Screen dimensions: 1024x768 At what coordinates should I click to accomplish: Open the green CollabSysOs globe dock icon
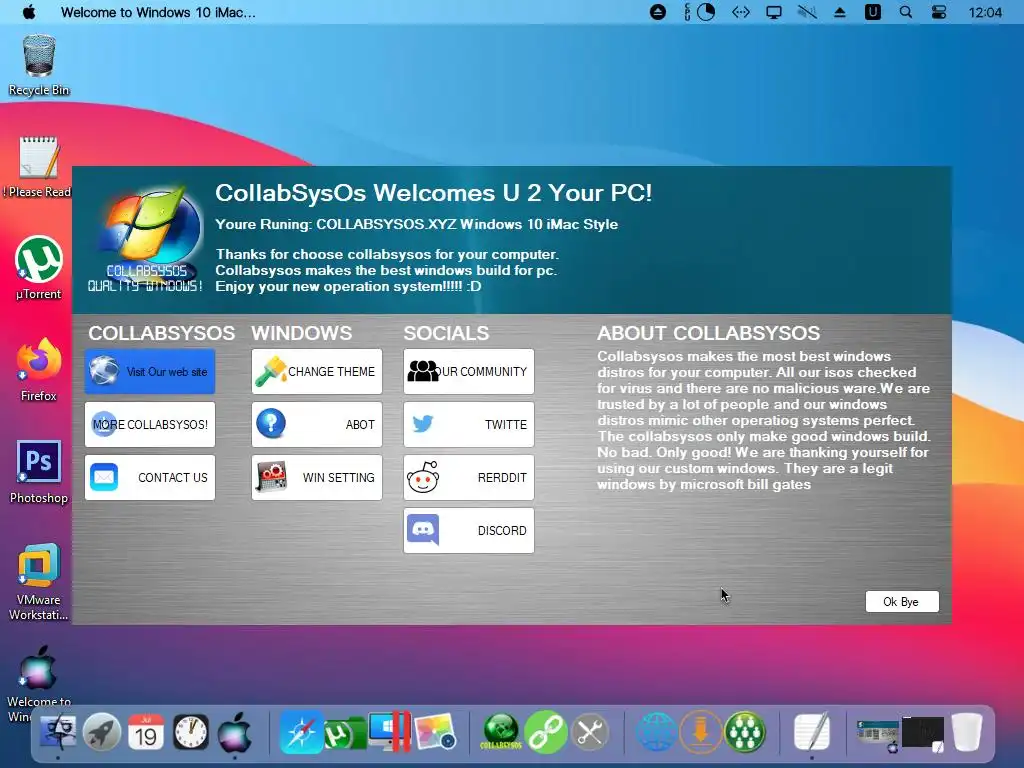[x=501, y=731]
